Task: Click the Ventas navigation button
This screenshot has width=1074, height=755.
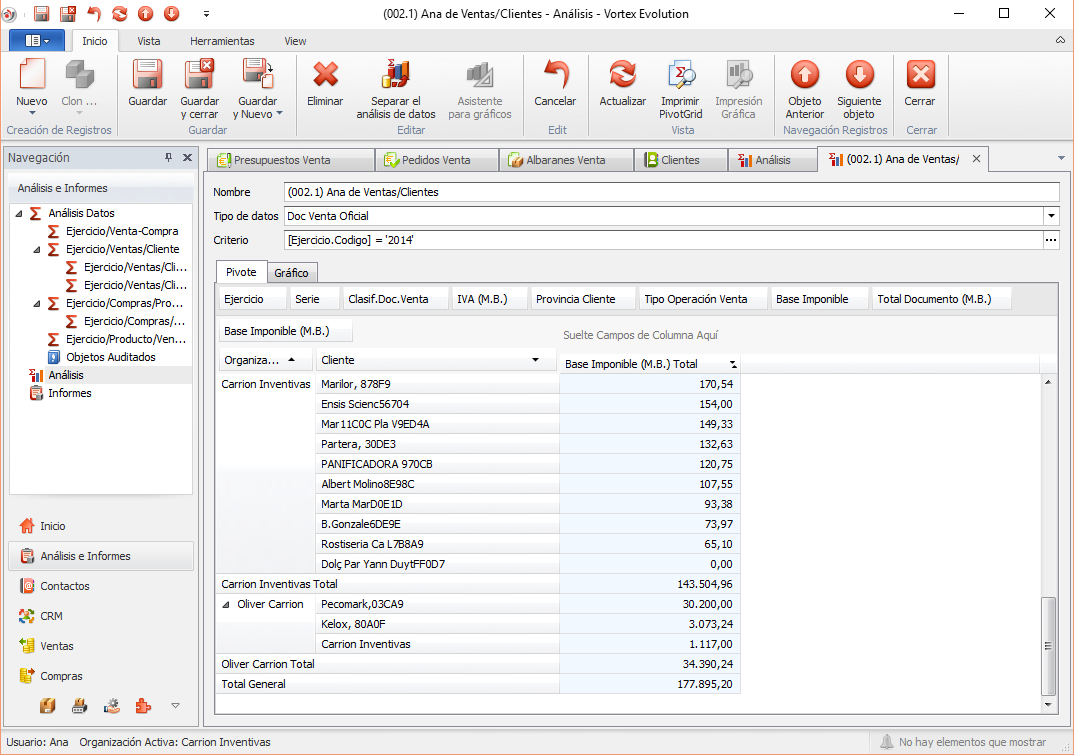Action: (57, 646)
